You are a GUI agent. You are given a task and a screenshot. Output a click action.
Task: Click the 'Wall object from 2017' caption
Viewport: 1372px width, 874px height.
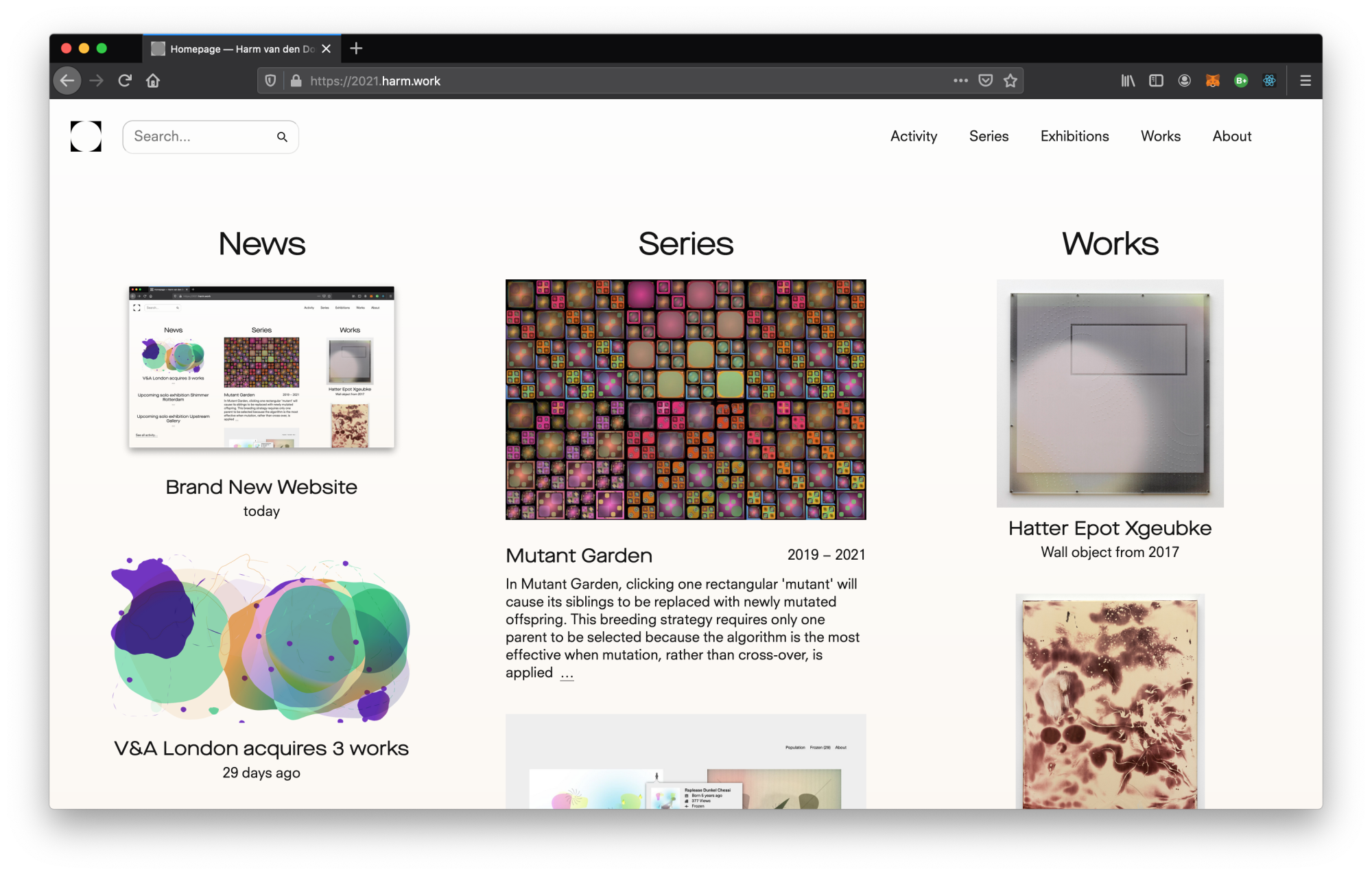tap(1110, 552)
